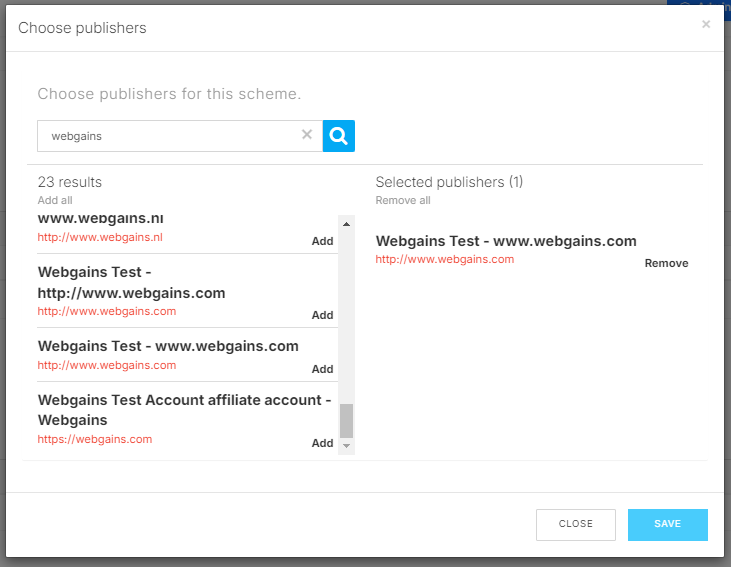Focus the publisher search field containing 'webgains'
731x567 pixels.
click(x=170, y=136)
